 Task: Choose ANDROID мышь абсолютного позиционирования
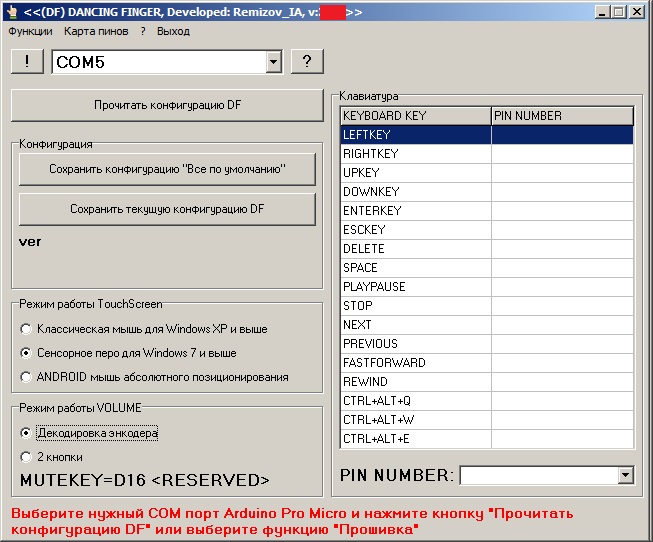pyautogui.click(x=26, y=377)
